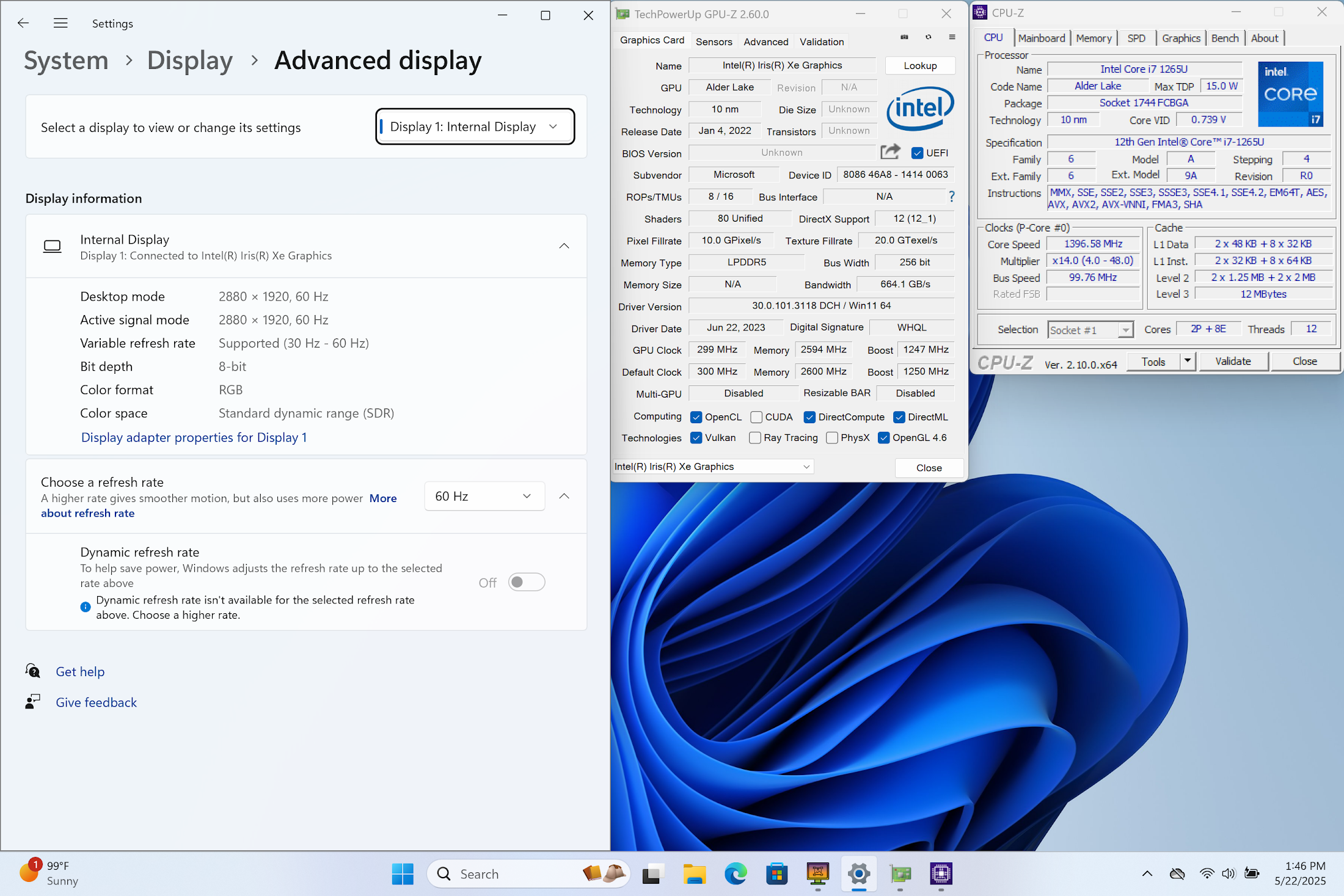Open the SPD tab in CPU-Z

pyautogui.click(x=1136, y=38)
